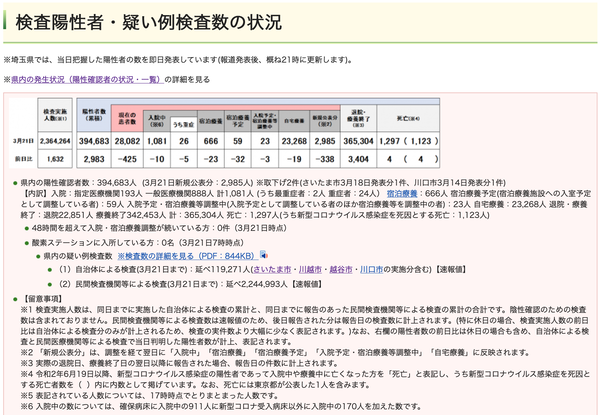Viewport: 600px width, 415px height.
Task: Click the 入院中 table header
Action: point(157,121)
